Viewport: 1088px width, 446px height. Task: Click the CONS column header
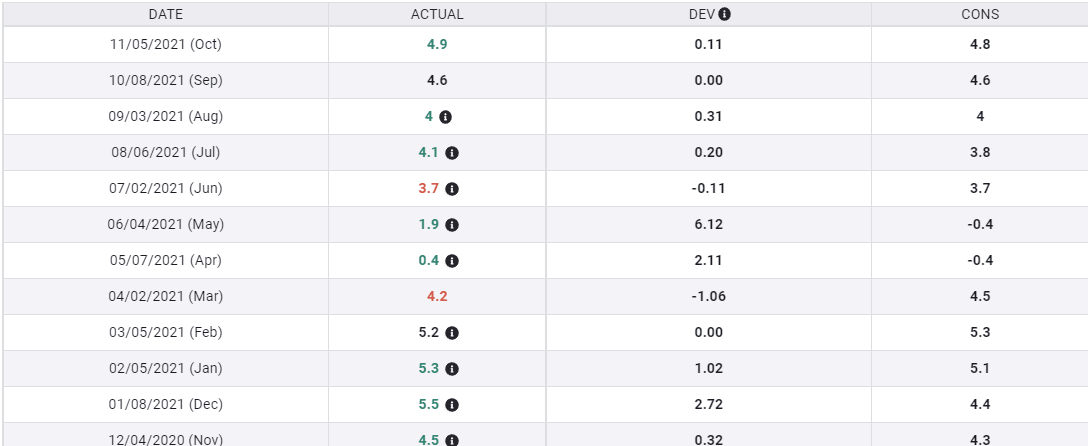(979, 15)
